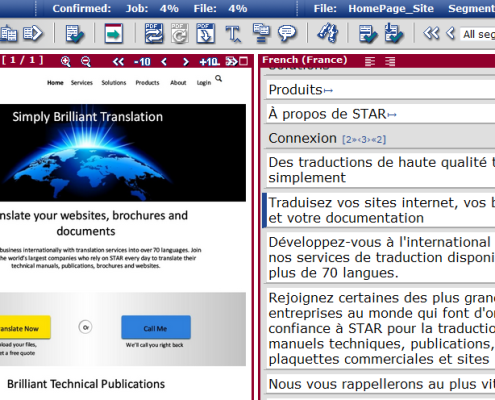Advance ten PDF pages with +10
This screenshot has width=495, height=400.
click(x=209, y=62)
